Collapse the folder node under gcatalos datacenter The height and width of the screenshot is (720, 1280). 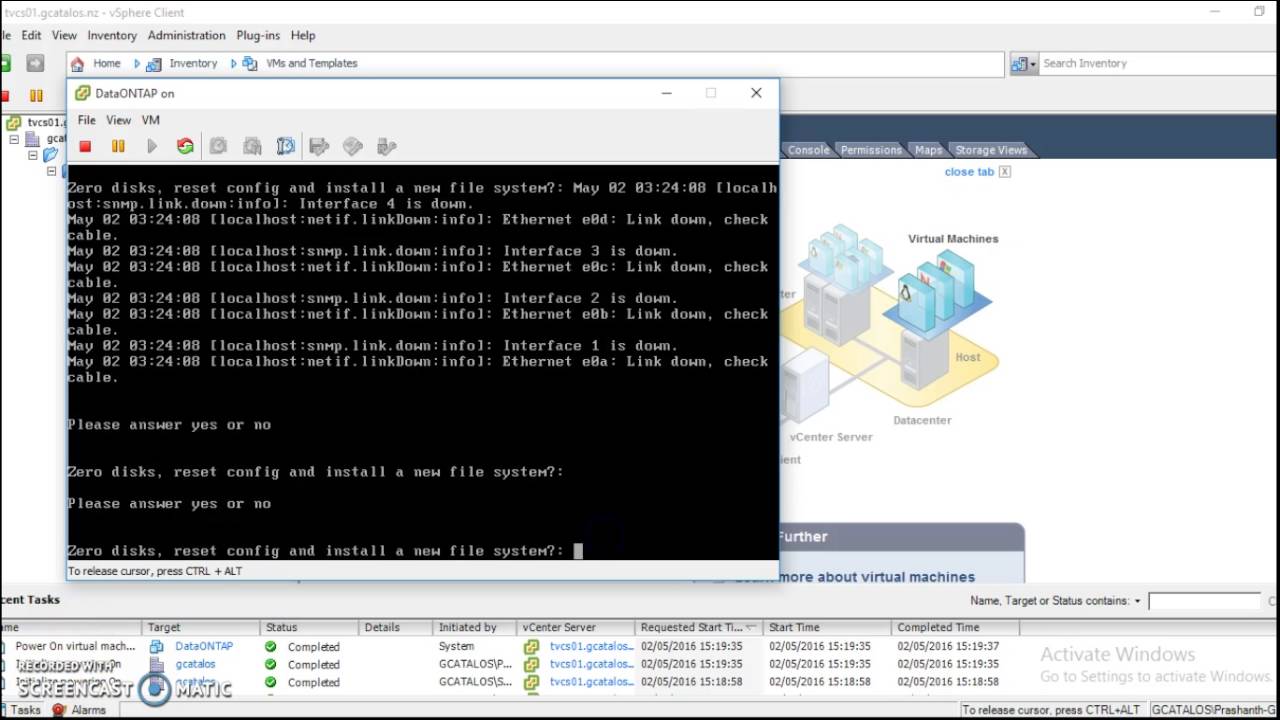click(33, 155)
